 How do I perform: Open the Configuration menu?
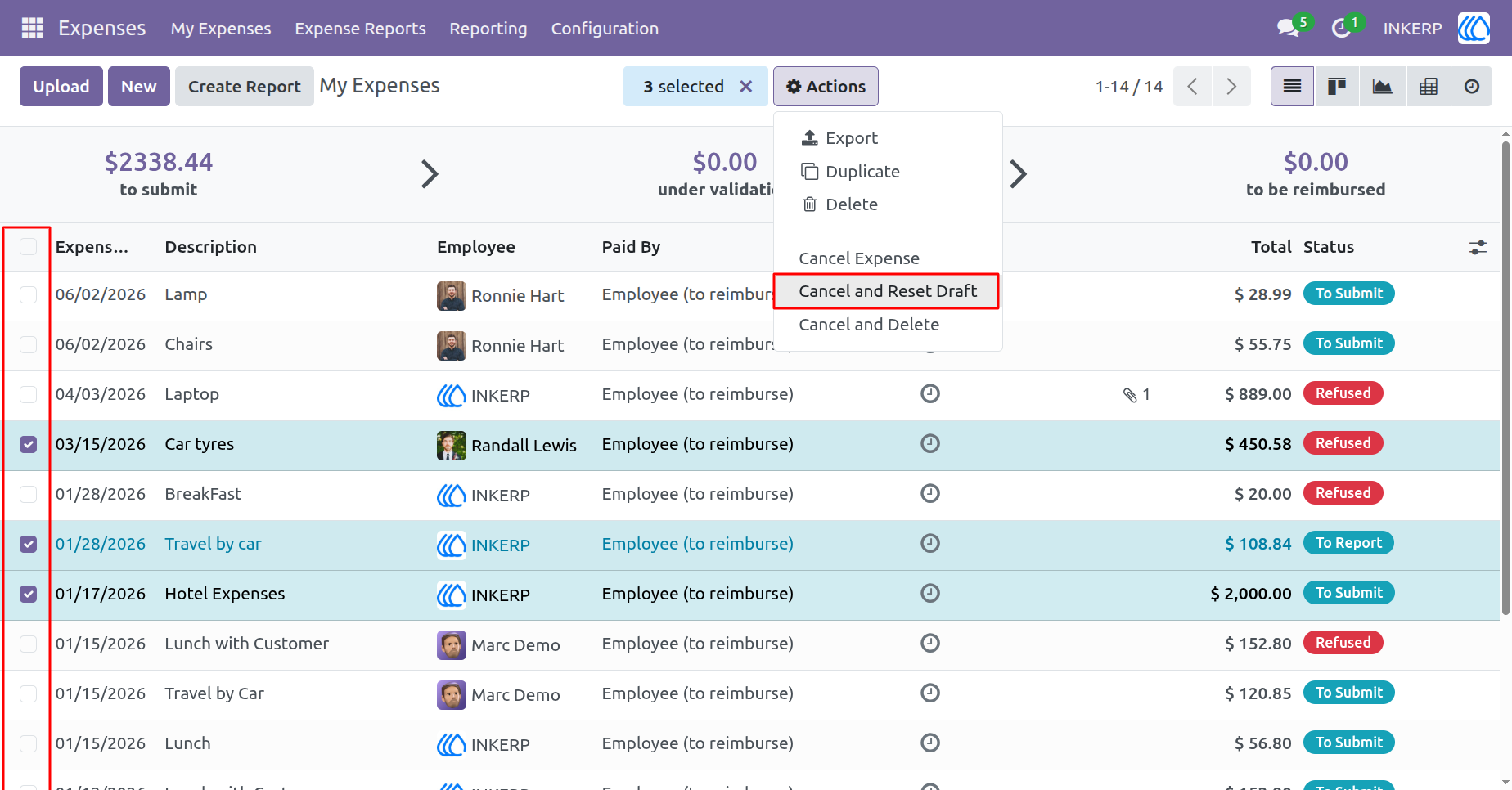point(605,29)
